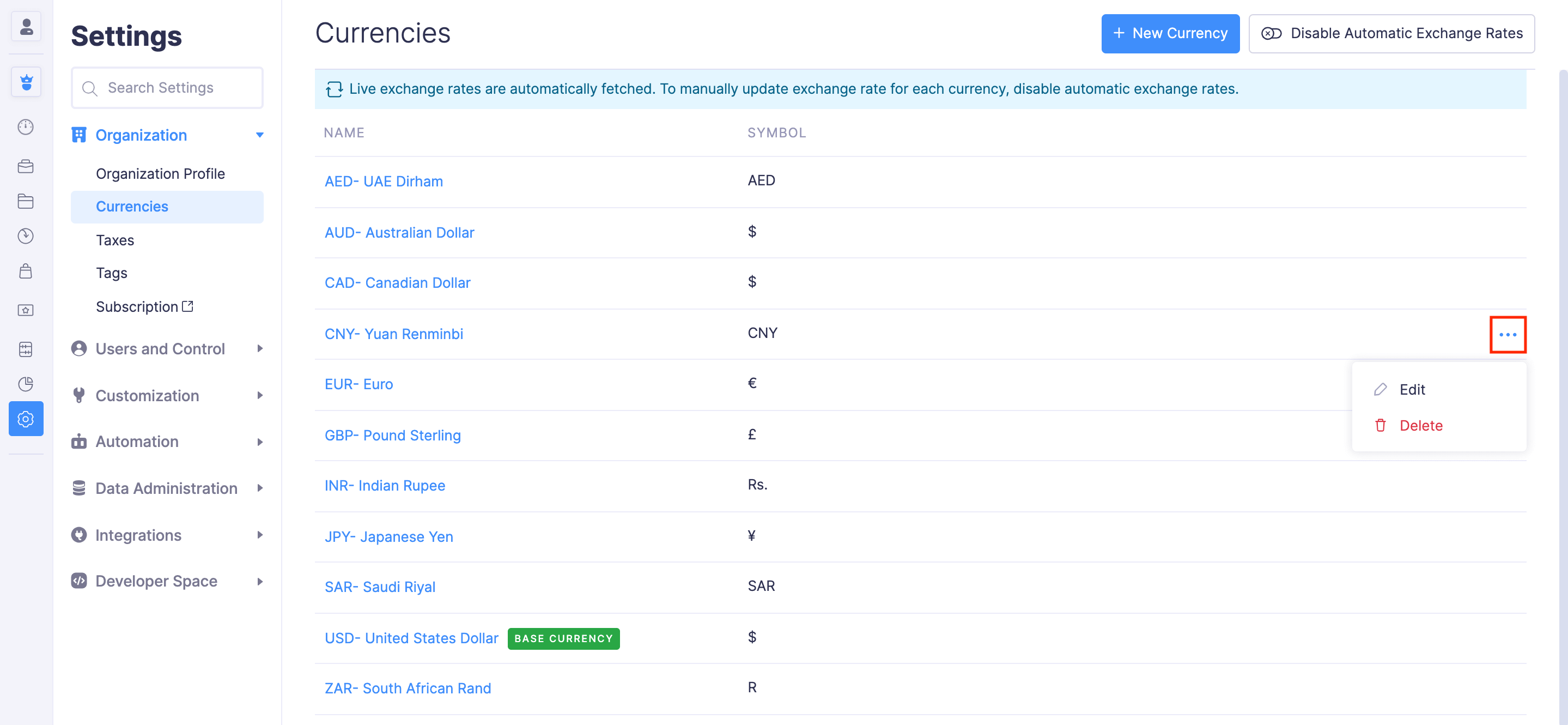
Task: Click the blue crown admin icon in sidebar
Action: [x=26, y=82]
